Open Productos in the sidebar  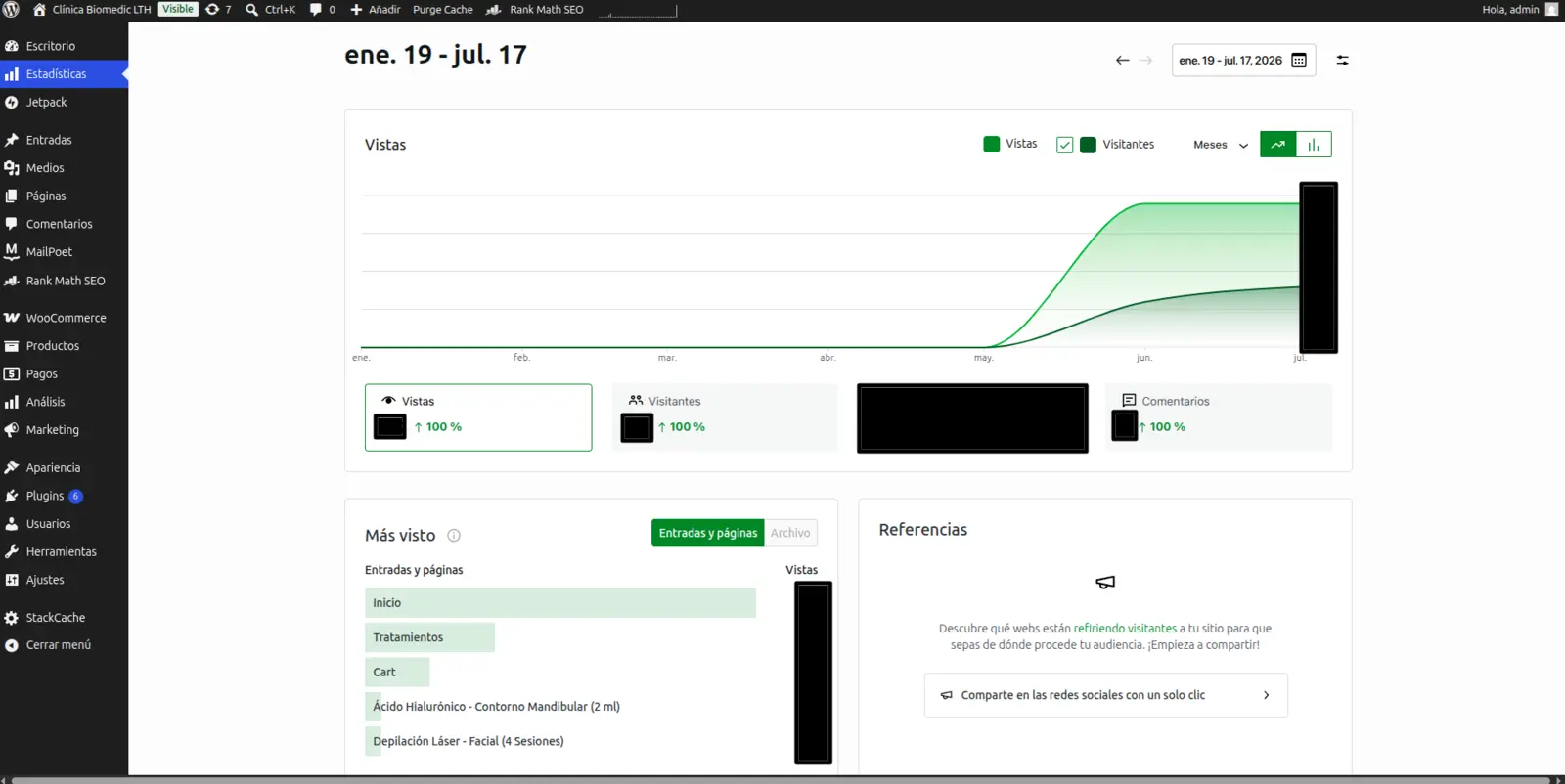tap(64, 346)
